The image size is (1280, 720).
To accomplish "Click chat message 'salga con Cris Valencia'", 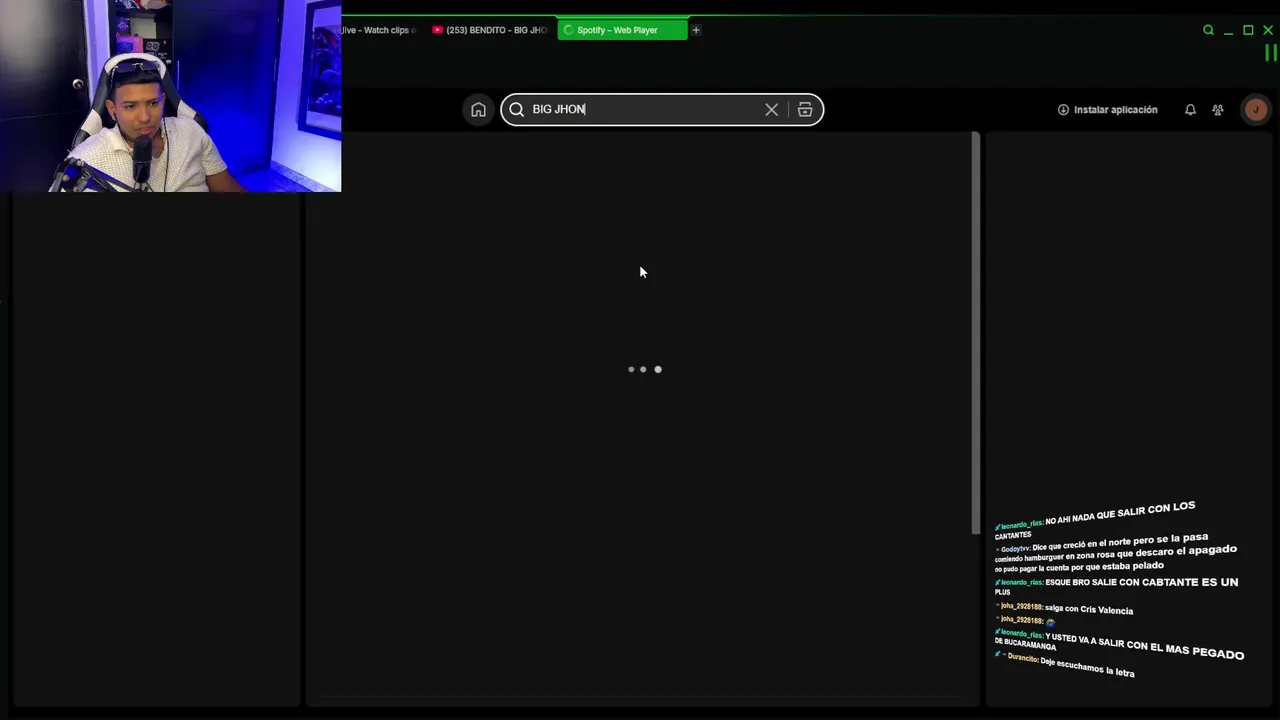I will pos(1089,609).
